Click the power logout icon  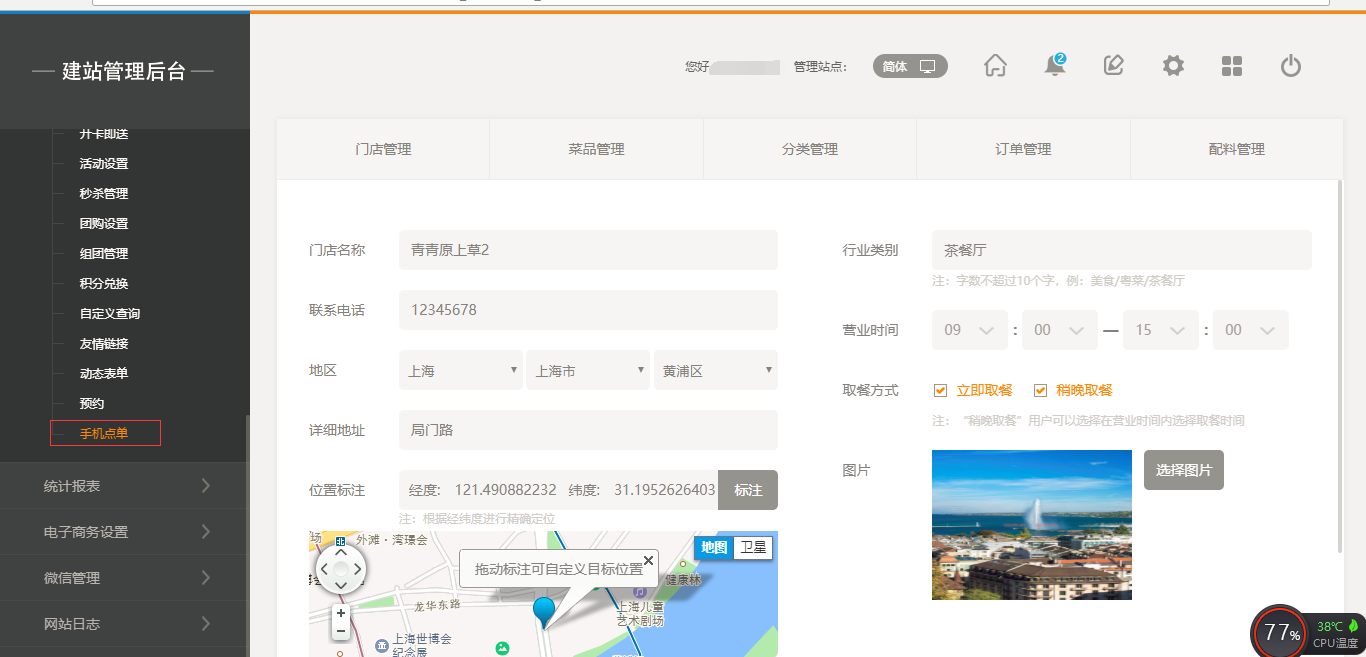pos(1290,66)
